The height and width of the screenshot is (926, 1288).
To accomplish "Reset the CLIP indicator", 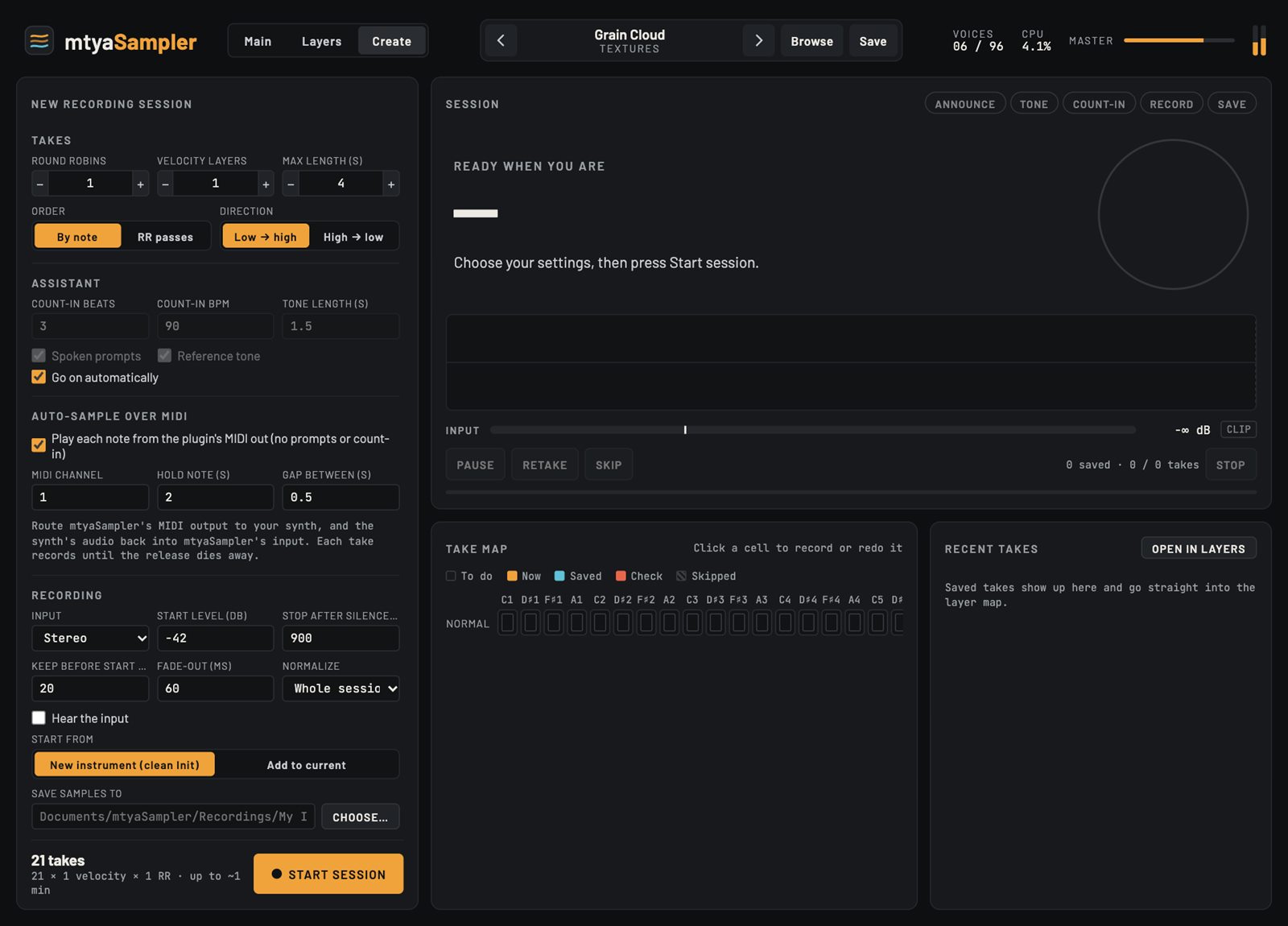I will pyautogui.click(x=1238, y=430).
